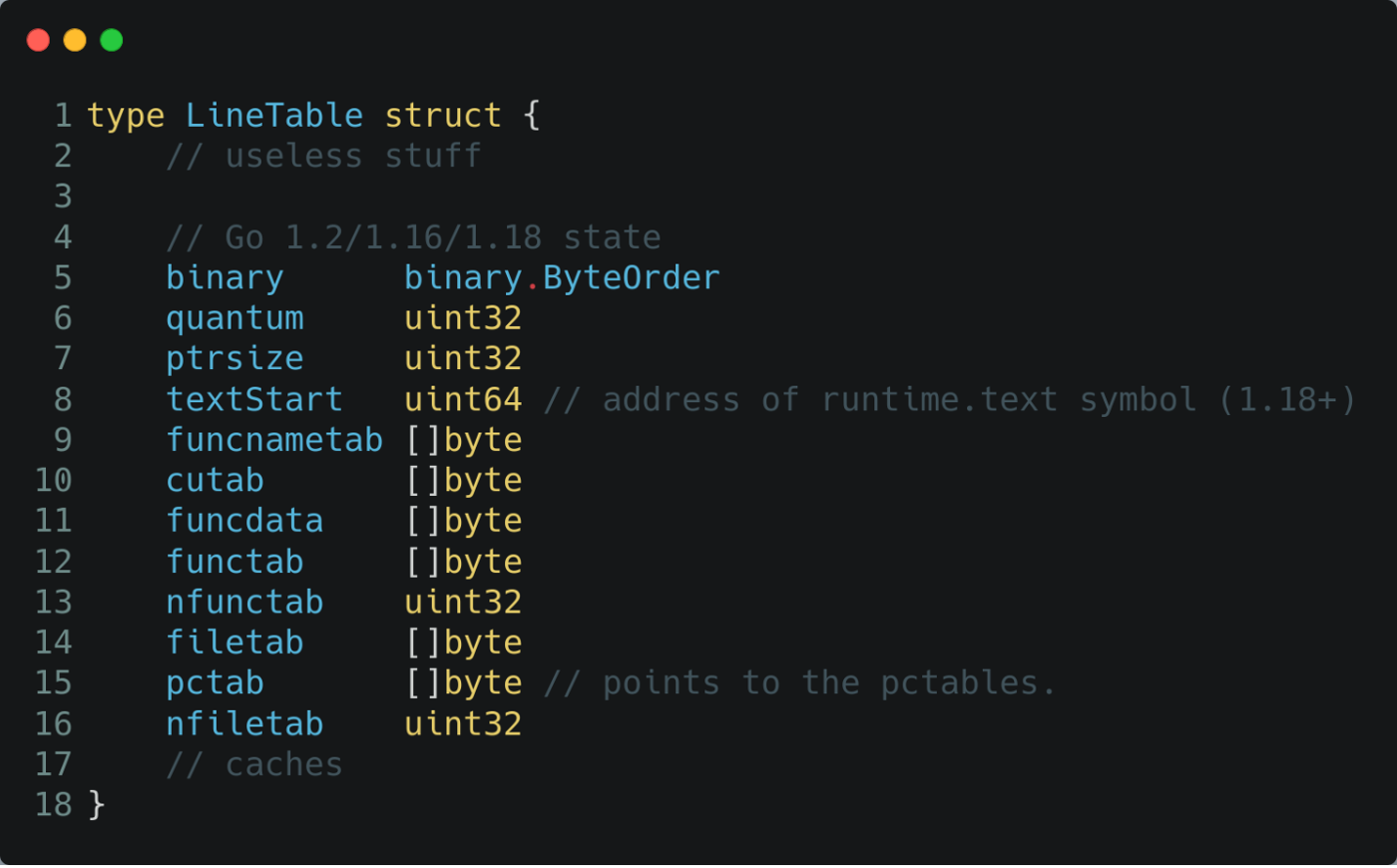The image size is (1397, 868).
Task: Click the LineTable type name
Action: tap(274, 115)
